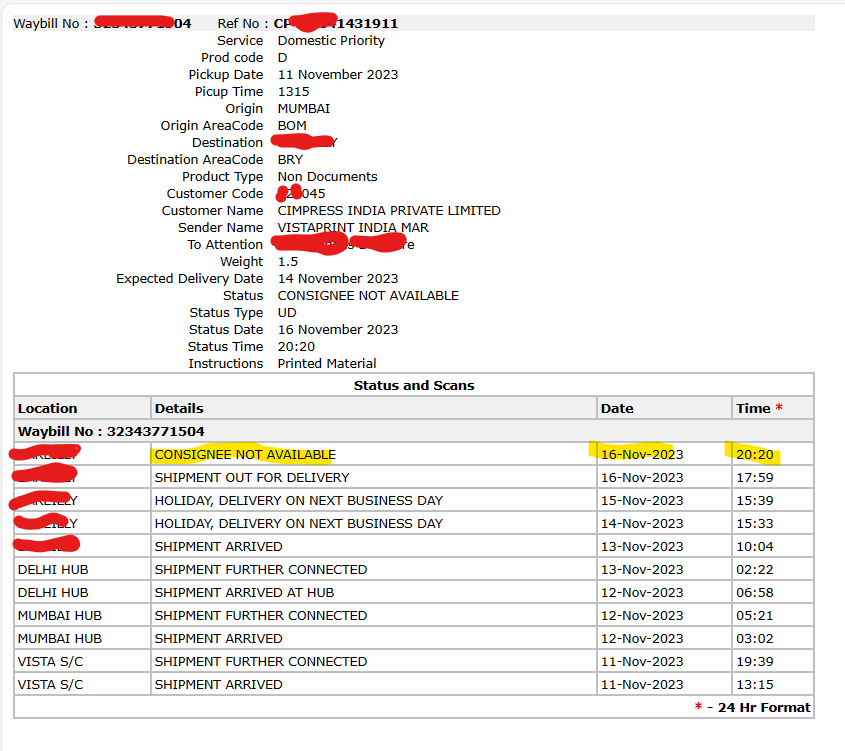Click the origin value 'MUMBAI'

click(x=304, y=109)
